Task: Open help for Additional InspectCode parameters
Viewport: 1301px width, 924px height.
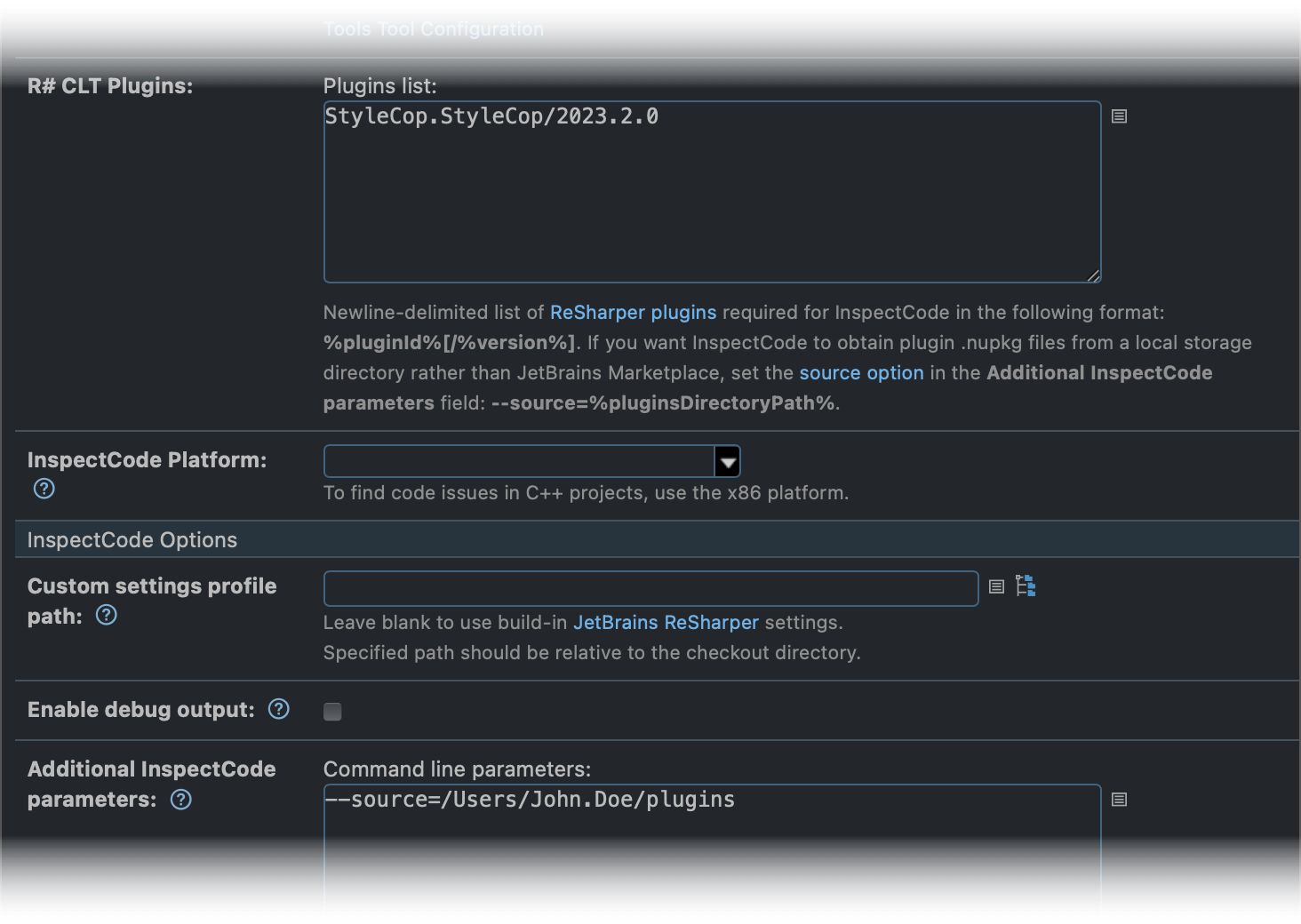Action: (x=180, y=800)
